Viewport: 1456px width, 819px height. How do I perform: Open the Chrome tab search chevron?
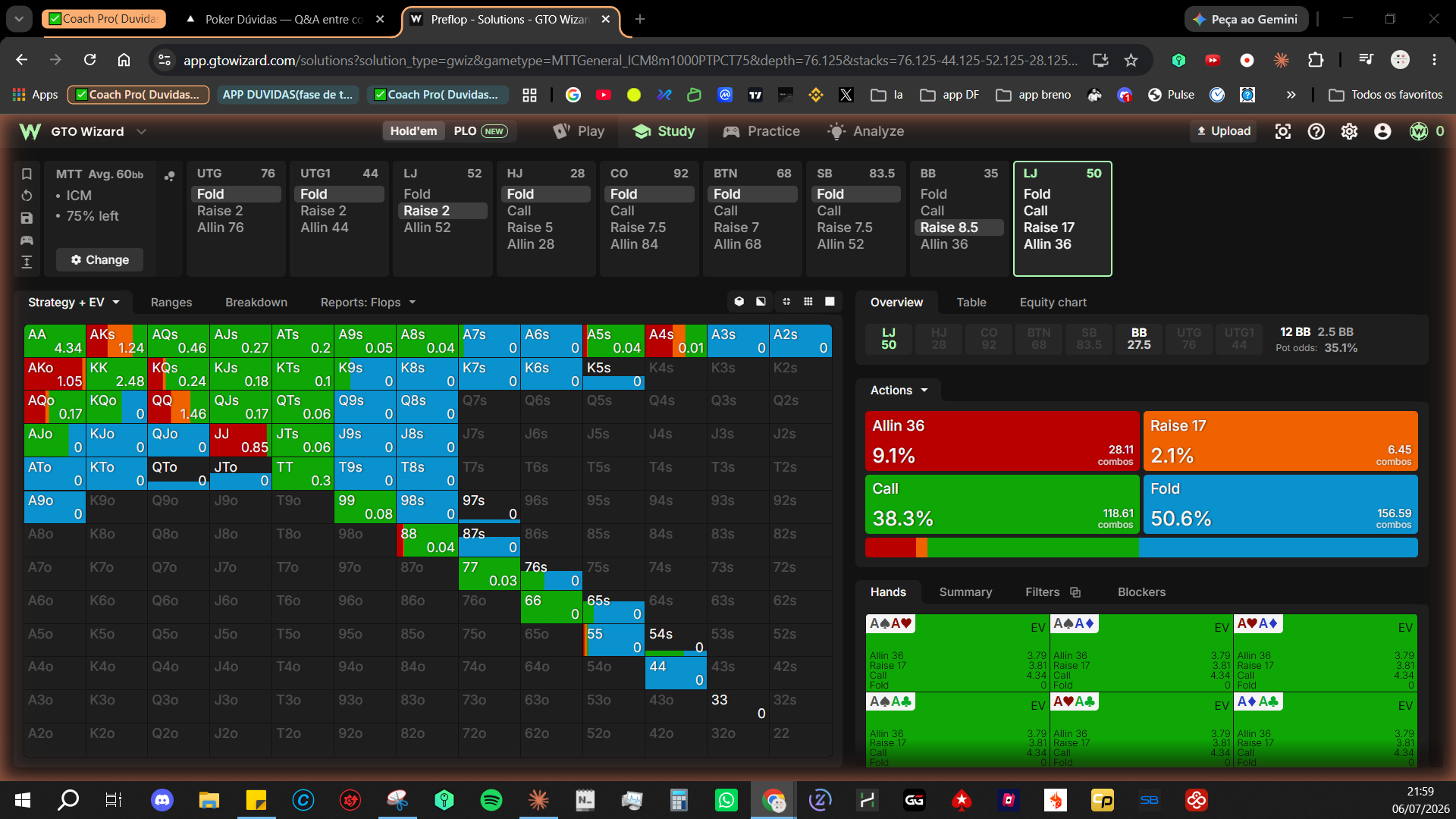coord(19,19)
